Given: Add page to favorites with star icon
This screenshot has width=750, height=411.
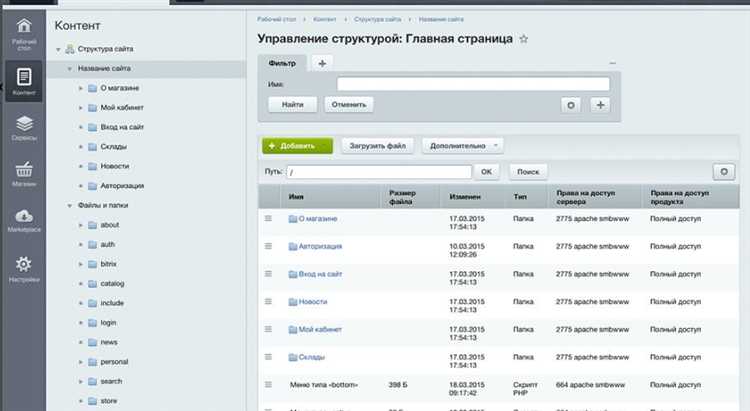Looking at the screenshot, I should [x=524, y=39].
